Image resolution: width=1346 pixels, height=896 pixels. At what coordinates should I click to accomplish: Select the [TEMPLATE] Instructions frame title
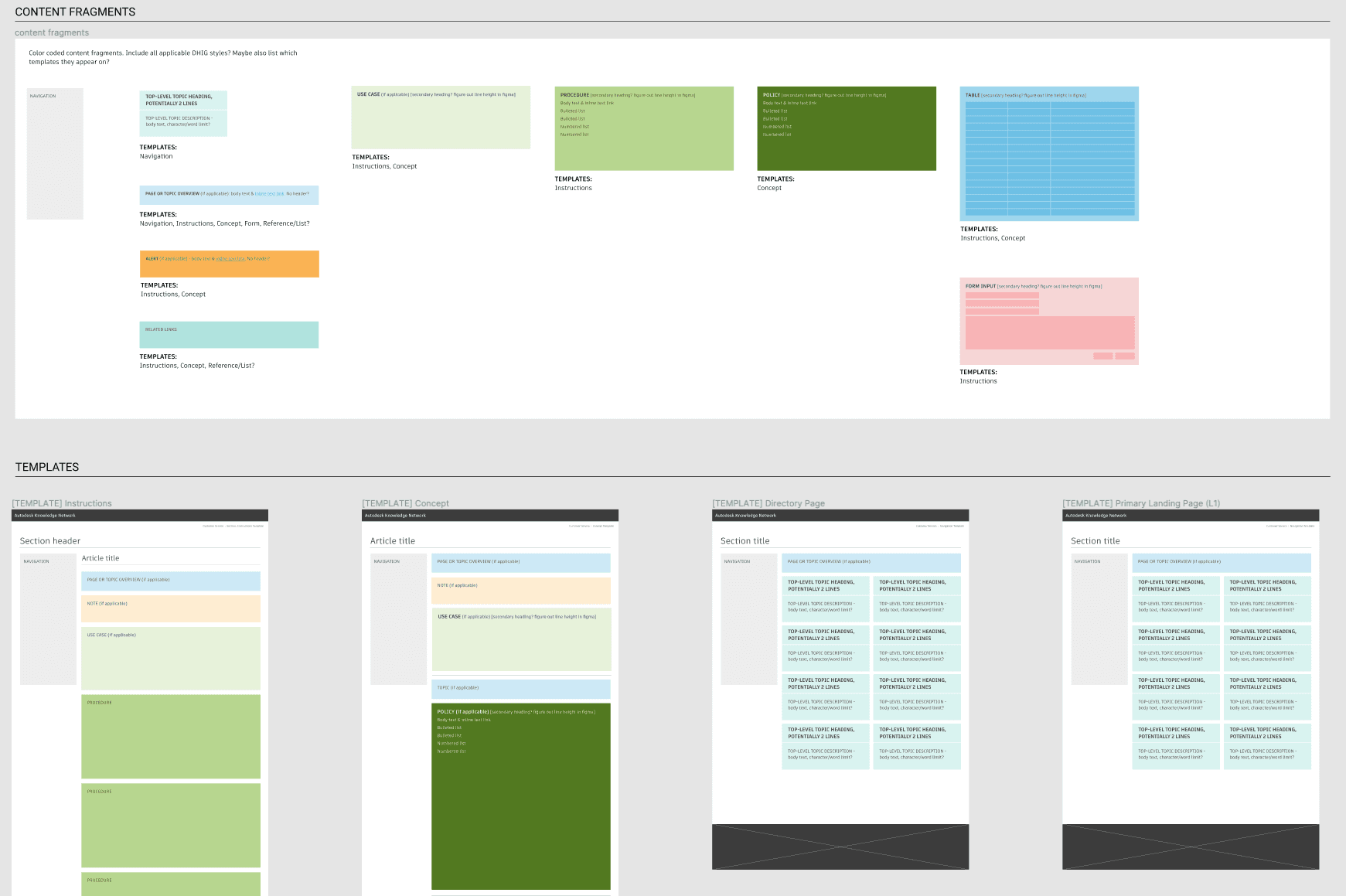click(x=61, y=503)
